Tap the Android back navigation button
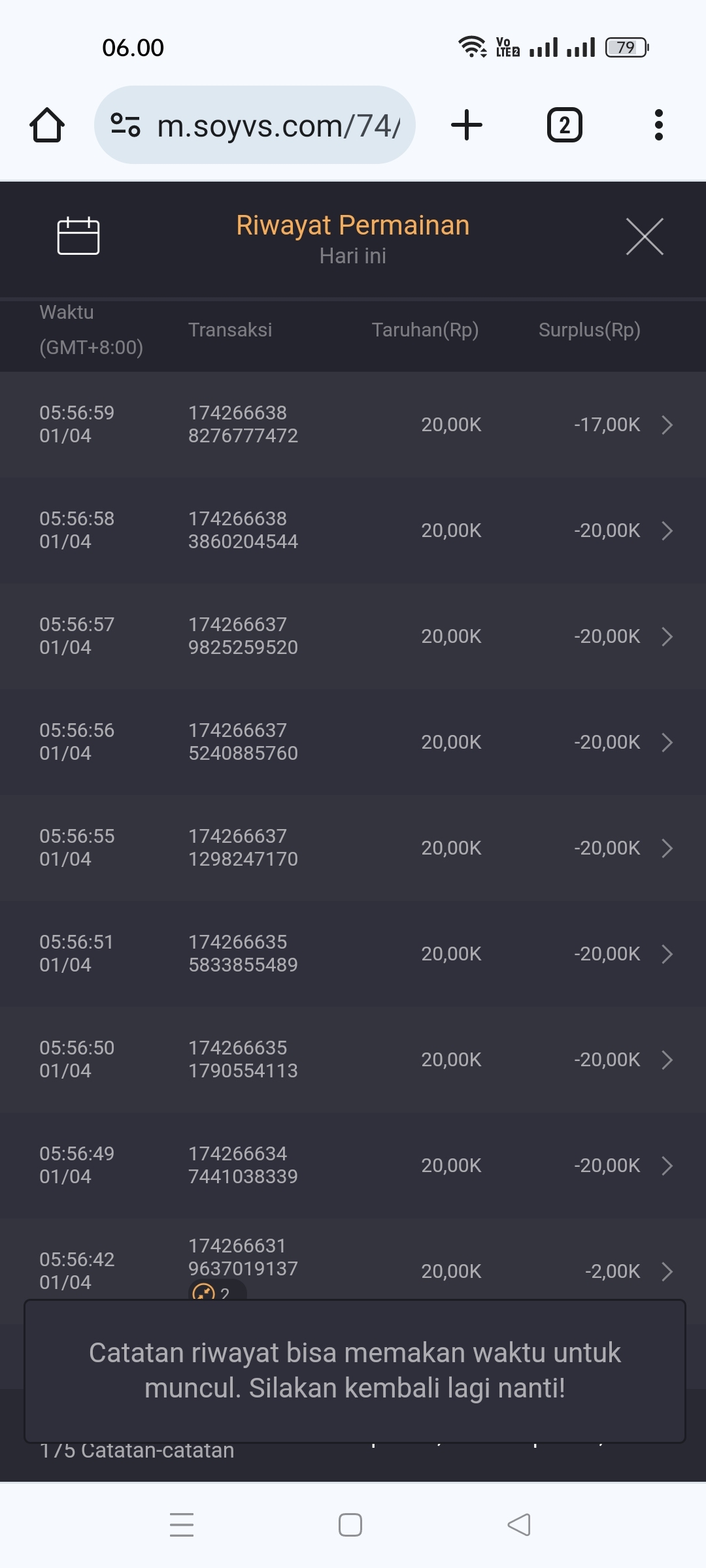 tap(519, 1524)
